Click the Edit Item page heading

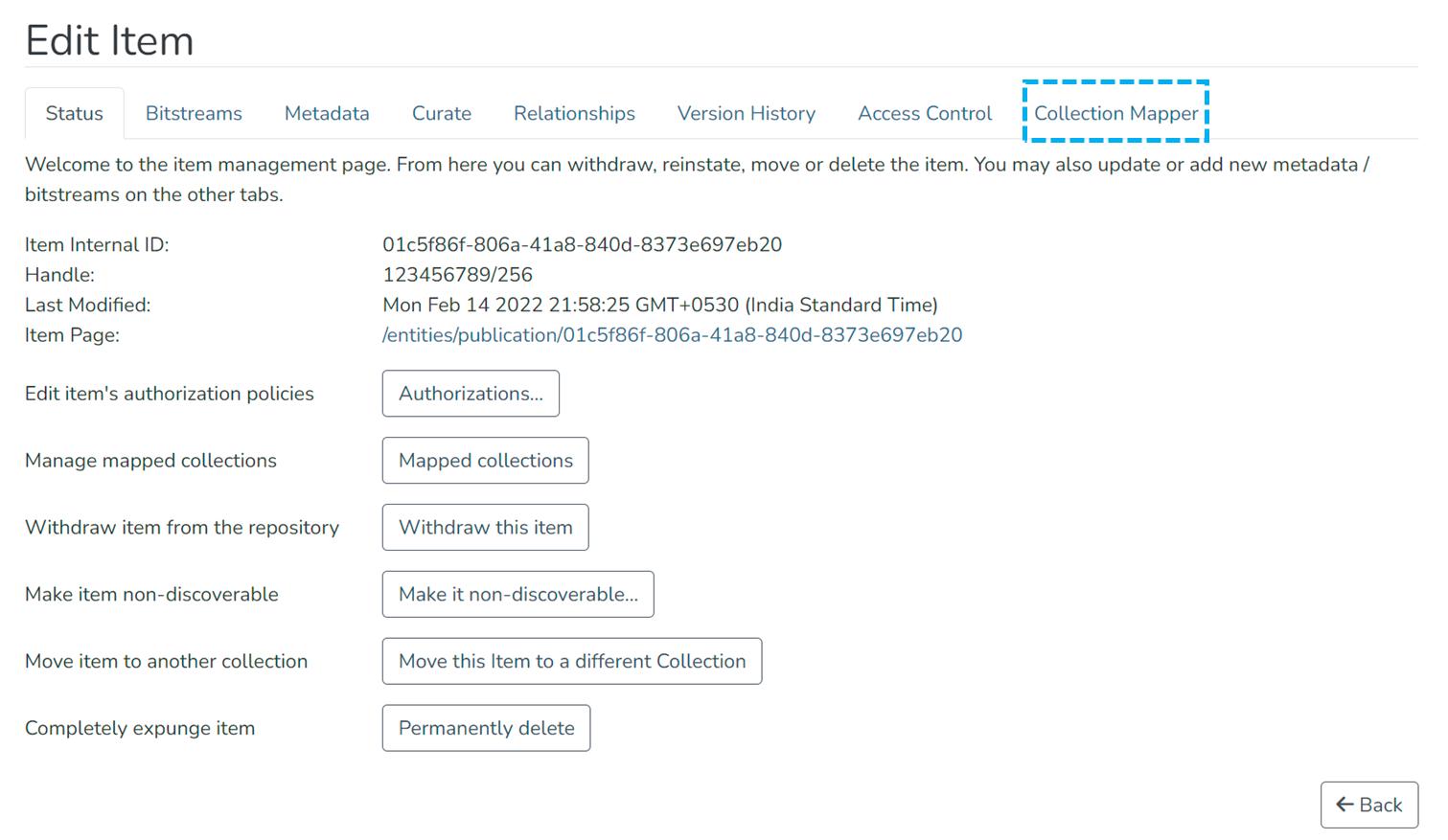point(109,40)
